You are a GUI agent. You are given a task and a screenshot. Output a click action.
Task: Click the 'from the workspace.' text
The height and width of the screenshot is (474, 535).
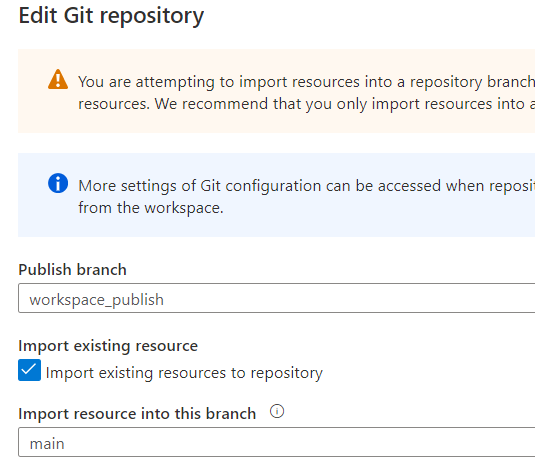151,208
